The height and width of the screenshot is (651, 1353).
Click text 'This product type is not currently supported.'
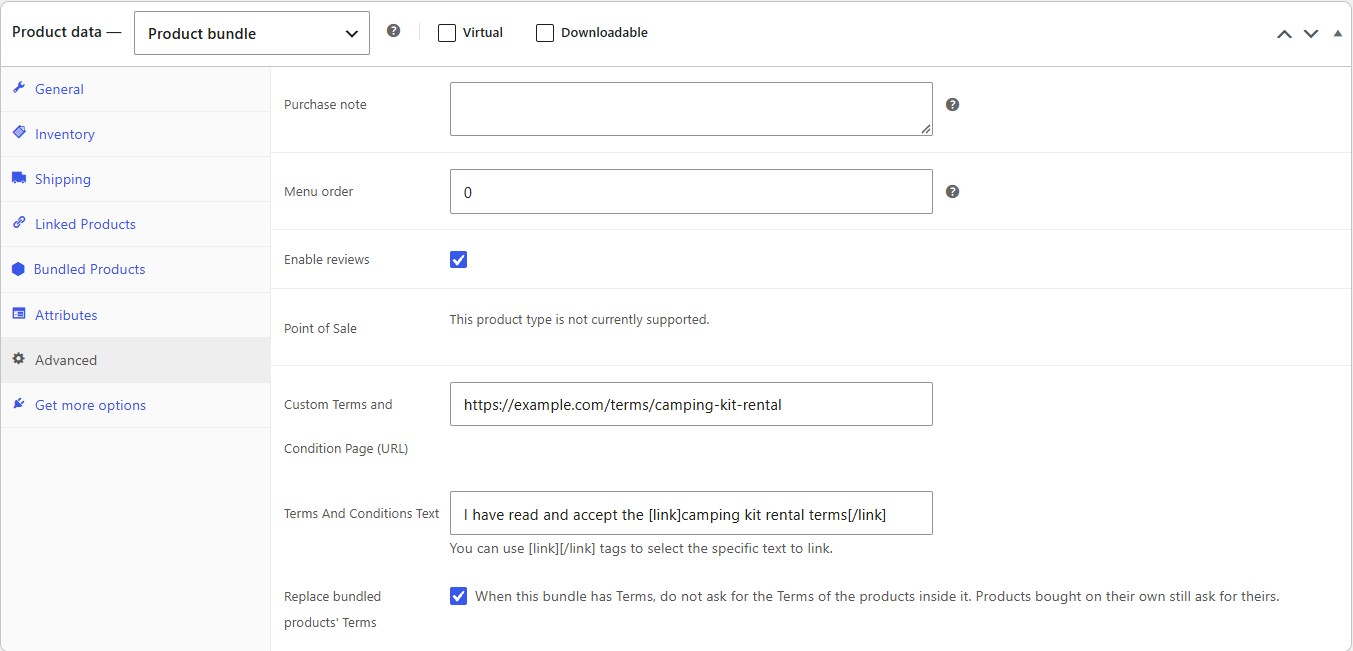click(x=579, y=320)
